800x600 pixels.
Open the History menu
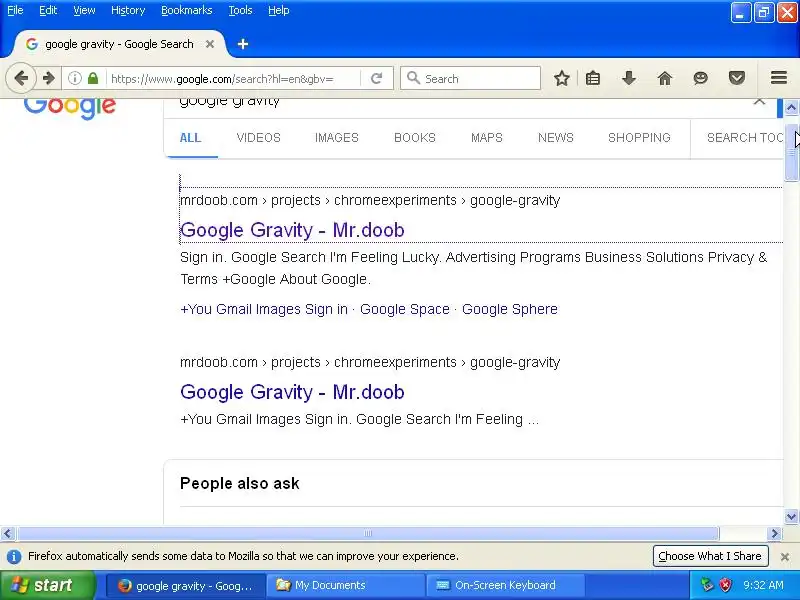tap(128, 10)
